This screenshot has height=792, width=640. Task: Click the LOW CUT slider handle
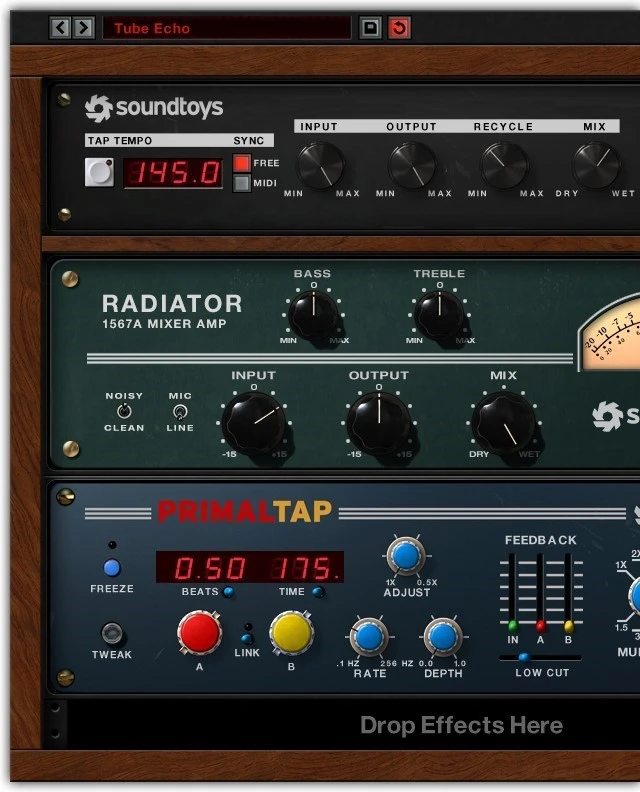tap(524, 658)
